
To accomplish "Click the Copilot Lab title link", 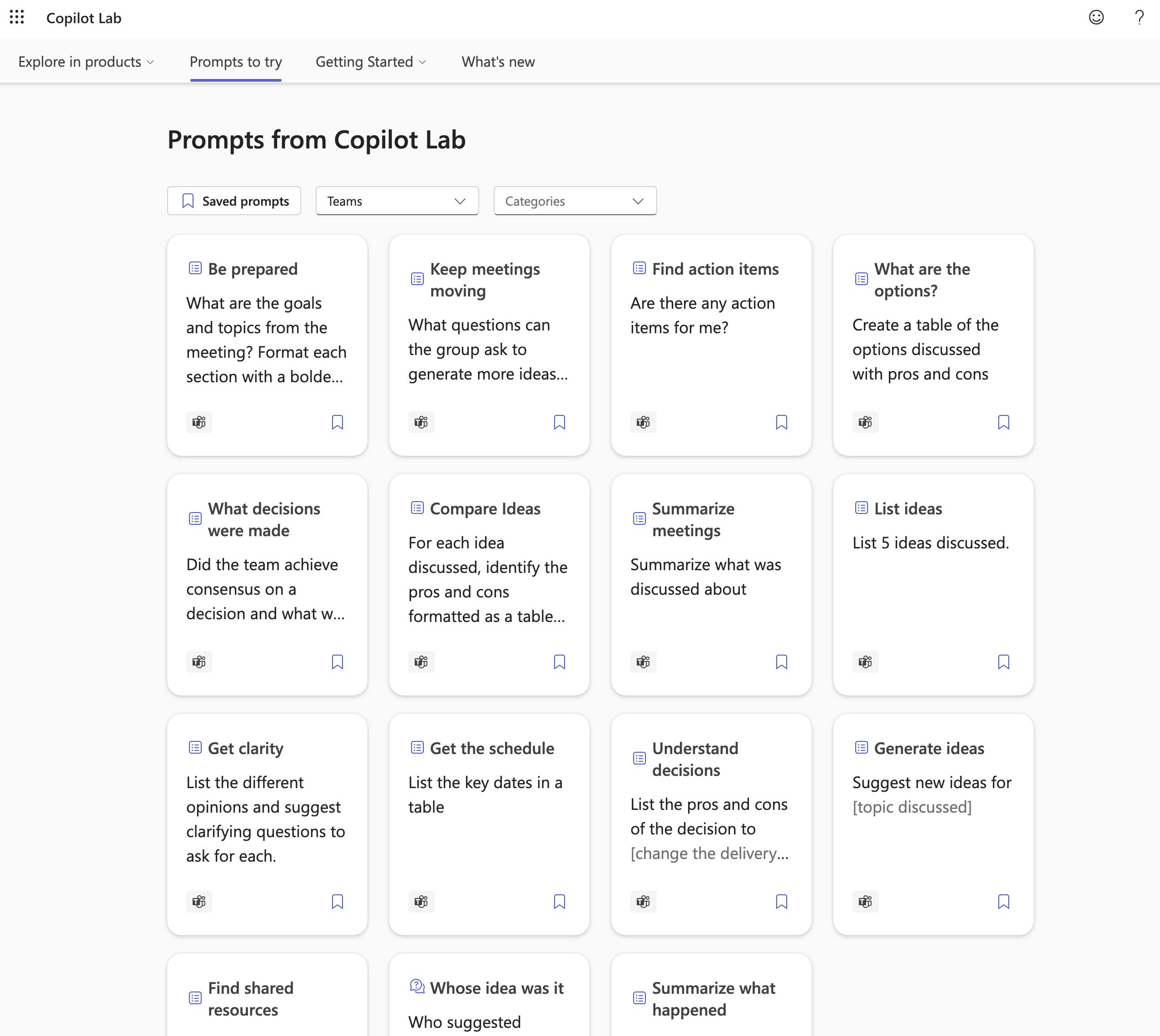I will [x=84, y=18].
